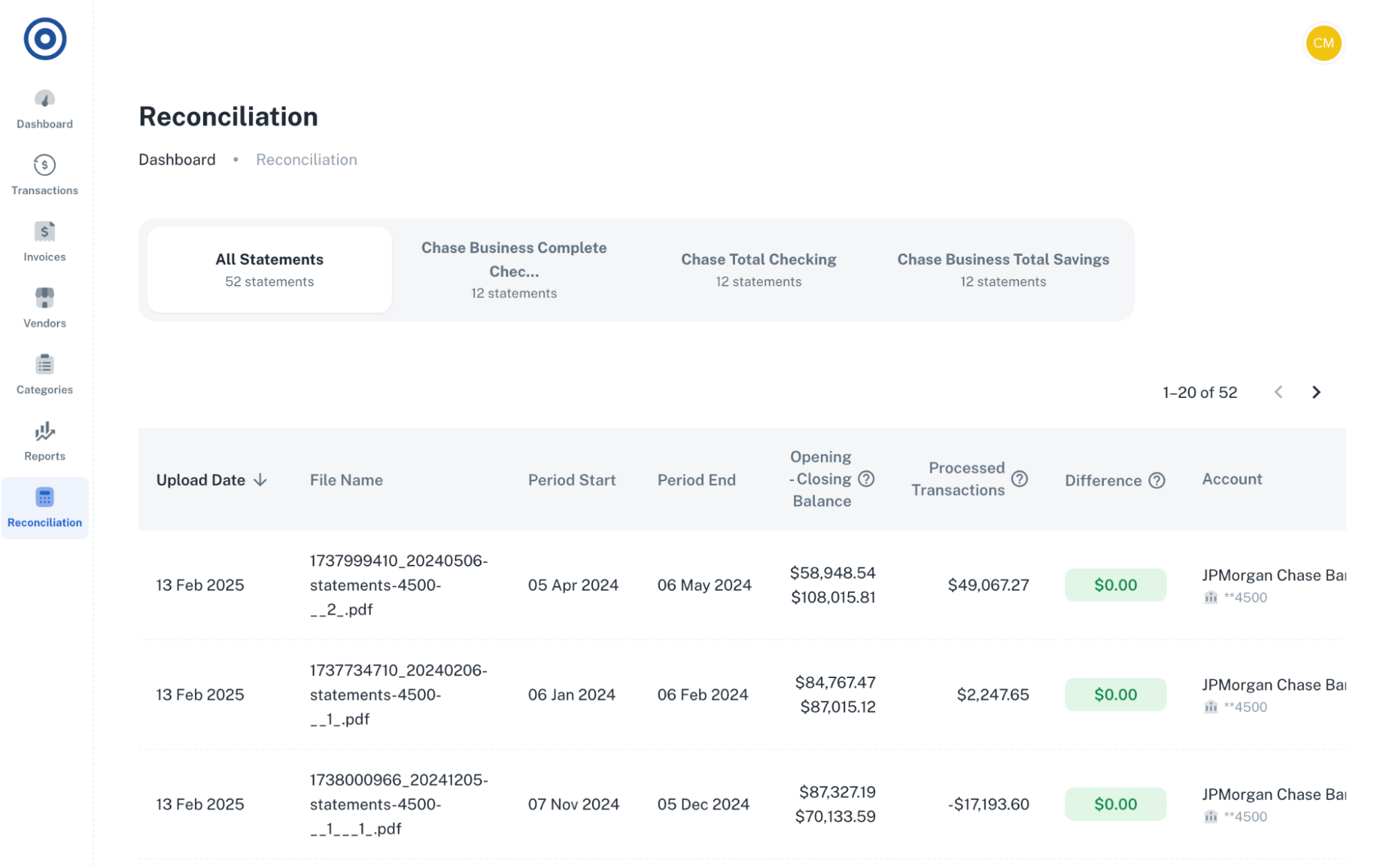Go to the next page of statements
Viewport: 1386px width, 868px height.
click(1316, 392)
